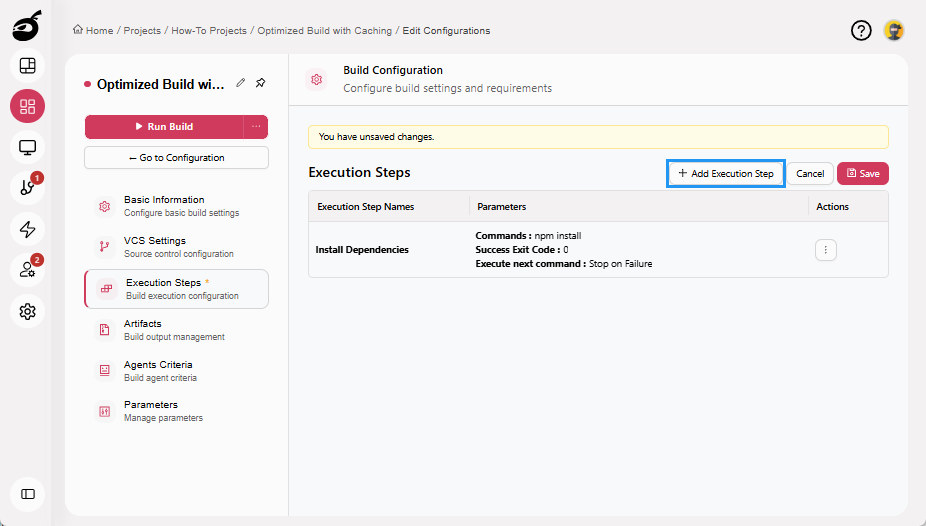Click Add Execution Step button
Image resolution: width=926 pixels, height=526 pixels.
(726, 174)
